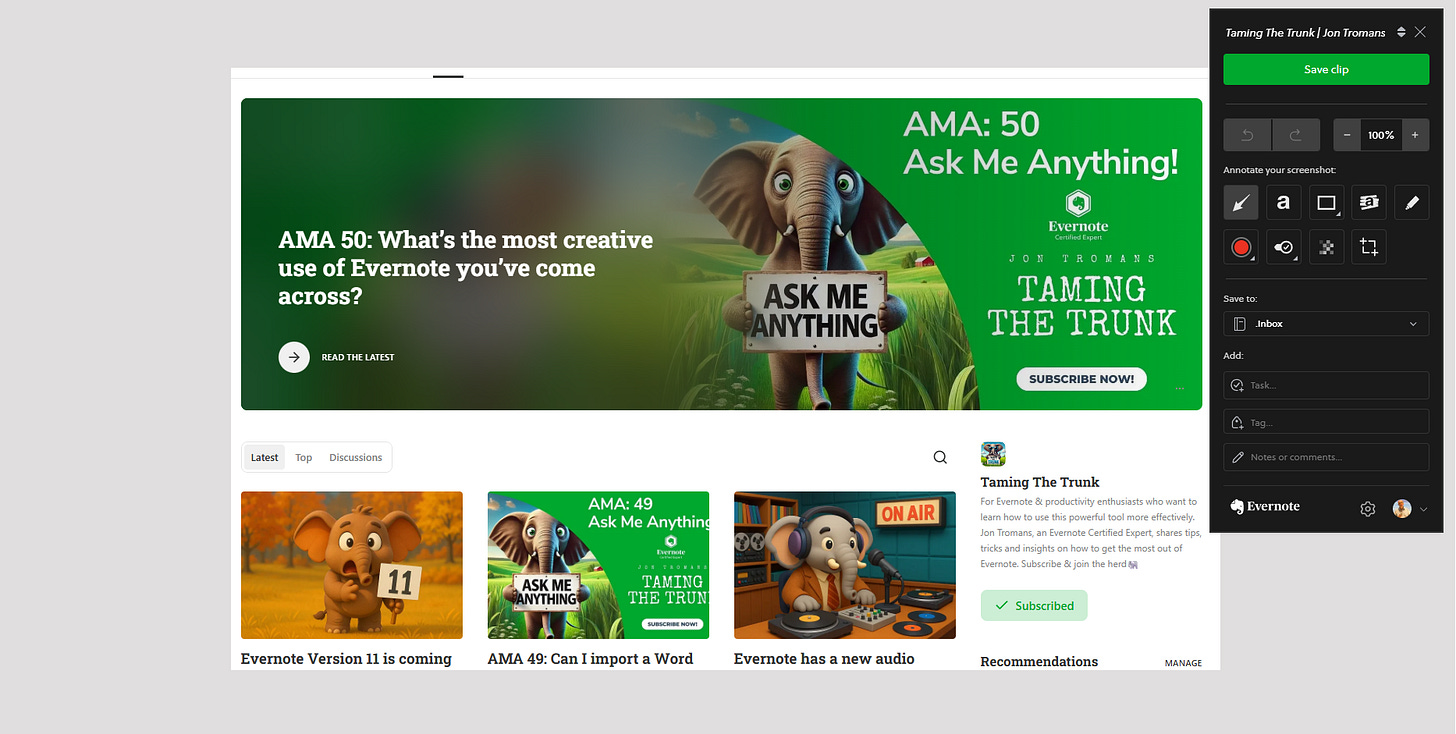Click the green Save clip button
The image size is (1456, 734).
[x=1326, y=69]
